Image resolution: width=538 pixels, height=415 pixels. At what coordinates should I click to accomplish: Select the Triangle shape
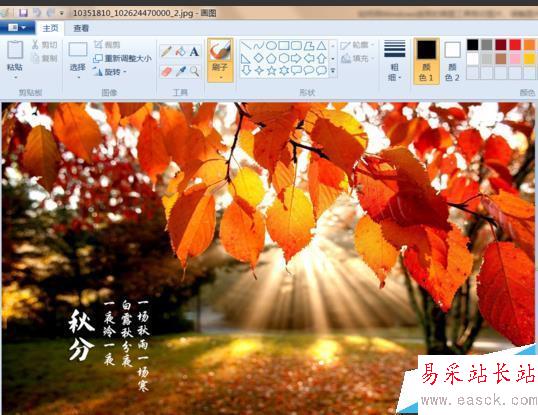[321, 46]
